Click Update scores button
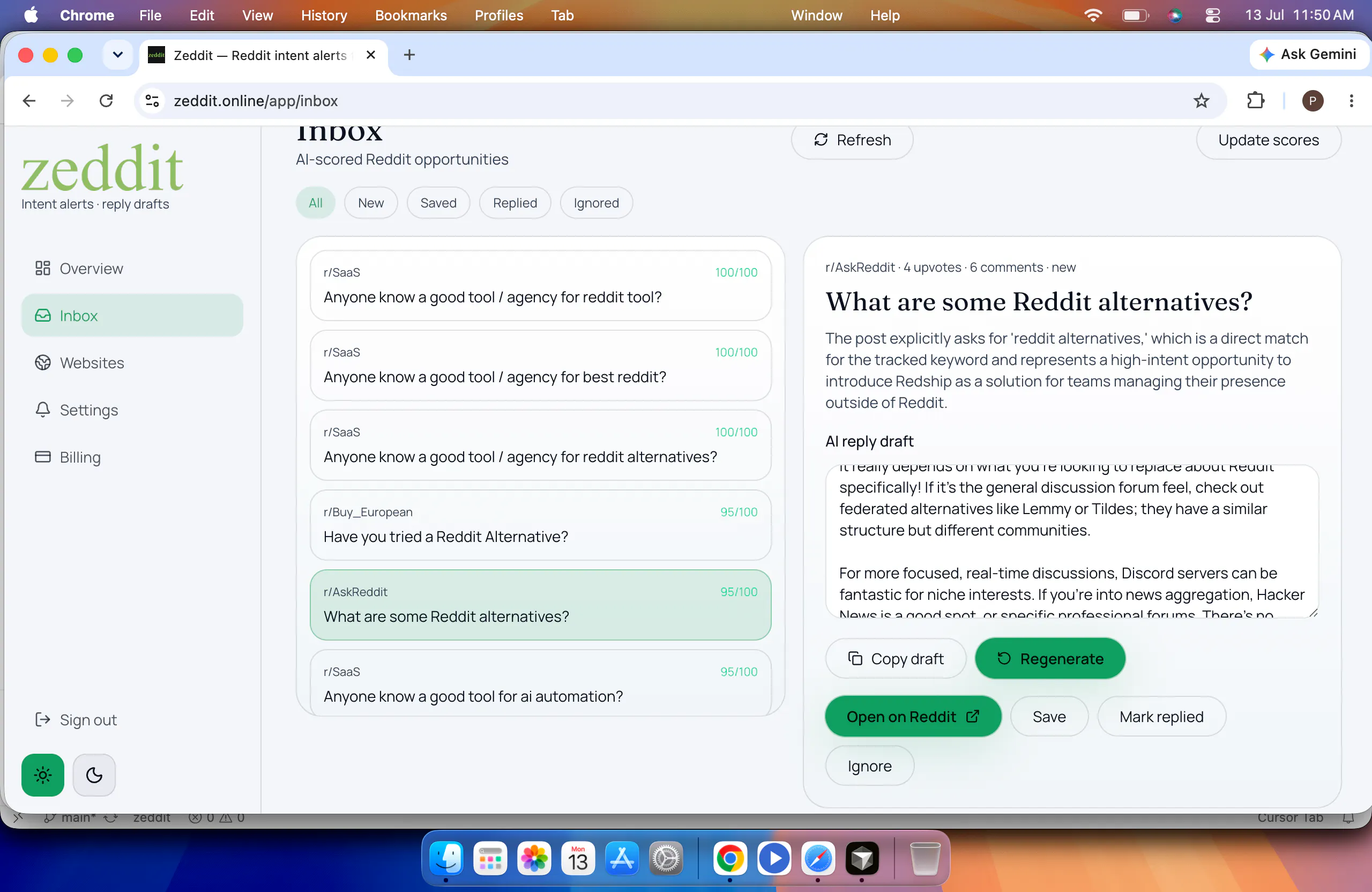Screen dimensions: 1372x892 tap(1268, 140)
